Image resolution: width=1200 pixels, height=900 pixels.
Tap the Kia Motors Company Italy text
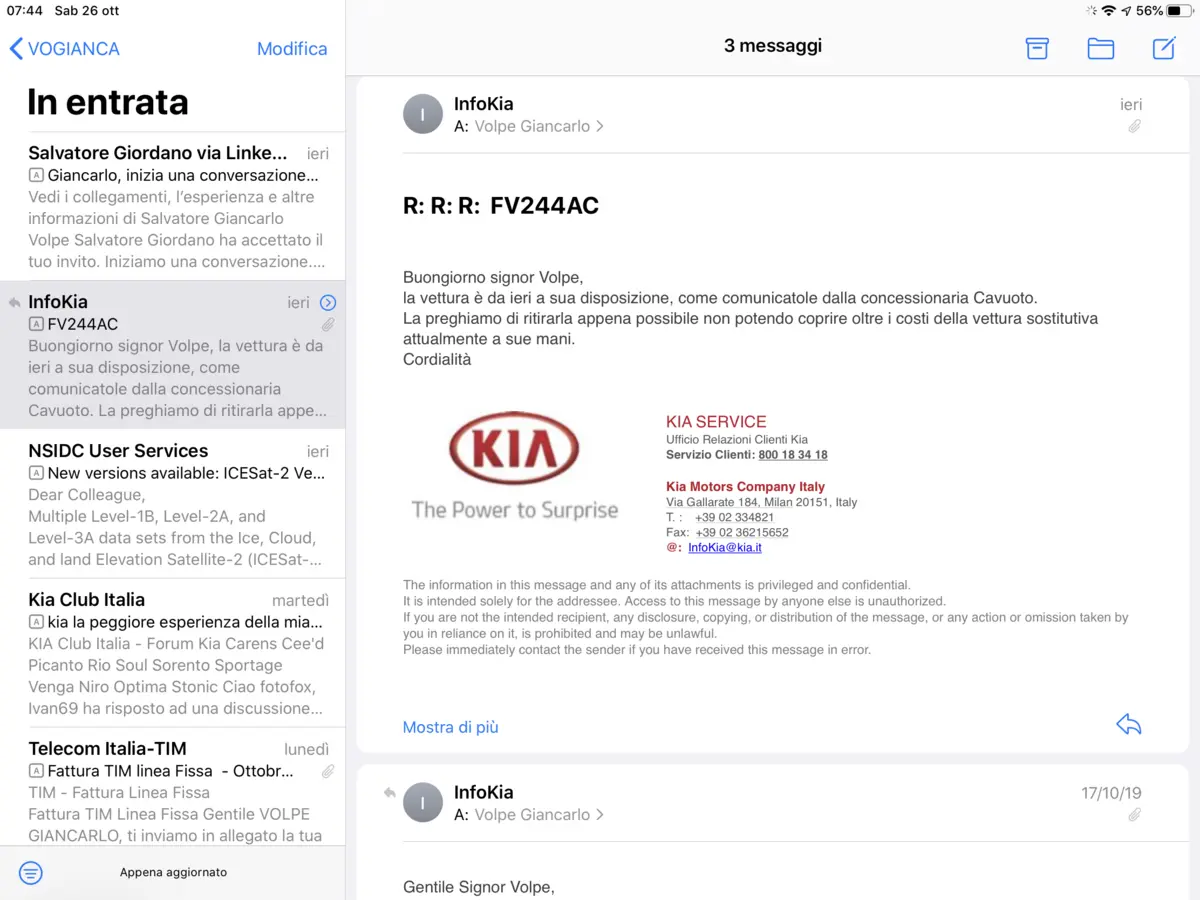pyautogui.click(x=746, y=487)
